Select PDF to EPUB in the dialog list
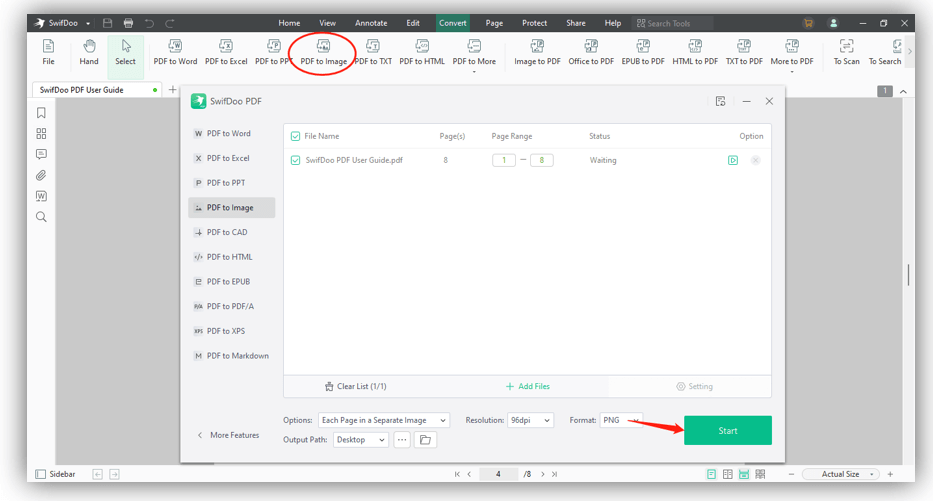The height and width of the screenshot is (501, 933). click(x=231, y=281)
